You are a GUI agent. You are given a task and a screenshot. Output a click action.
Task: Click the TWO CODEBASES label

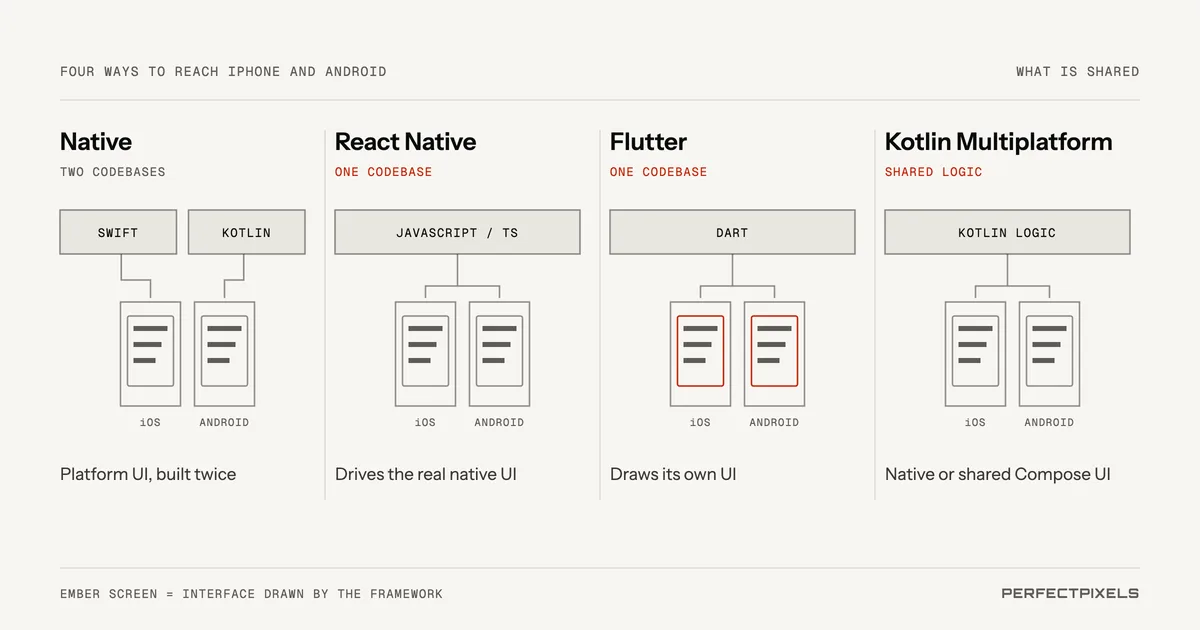113,172
